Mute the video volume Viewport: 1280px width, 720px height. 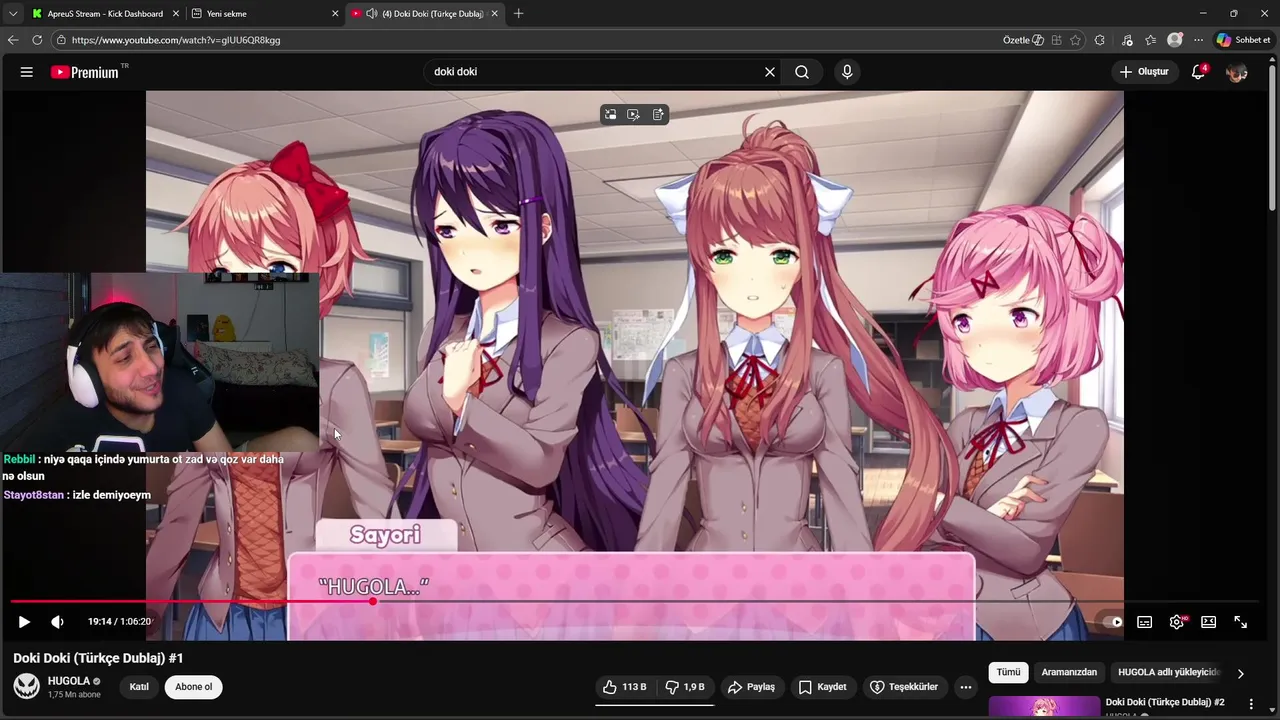click(57, 622)
